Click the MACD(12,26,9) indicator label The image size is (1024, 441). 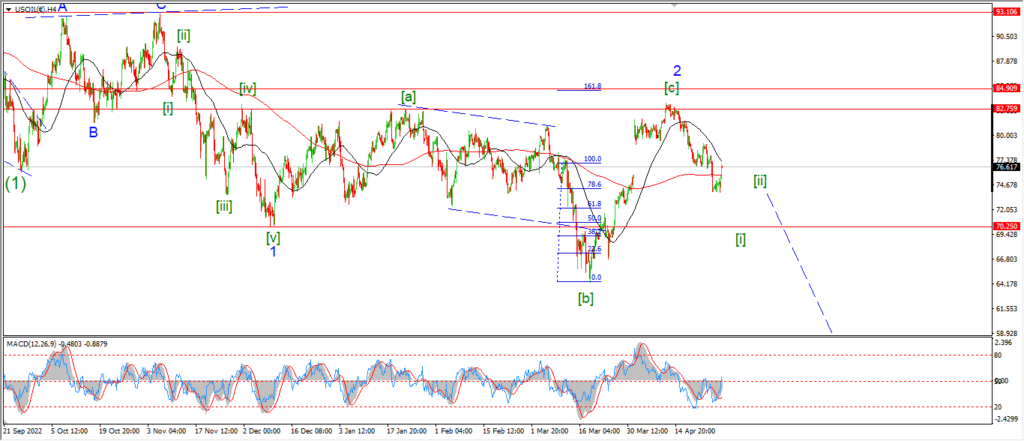[33, 342]
